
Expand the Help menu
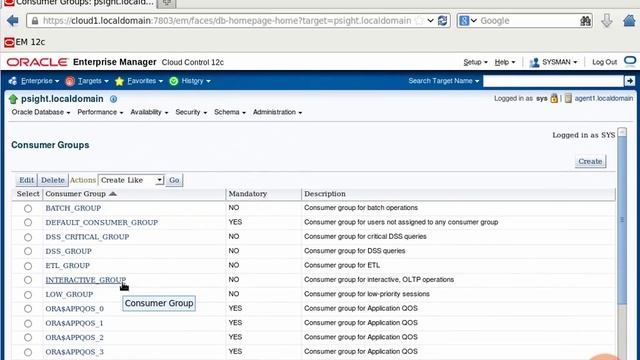click(x=504, y=62)
